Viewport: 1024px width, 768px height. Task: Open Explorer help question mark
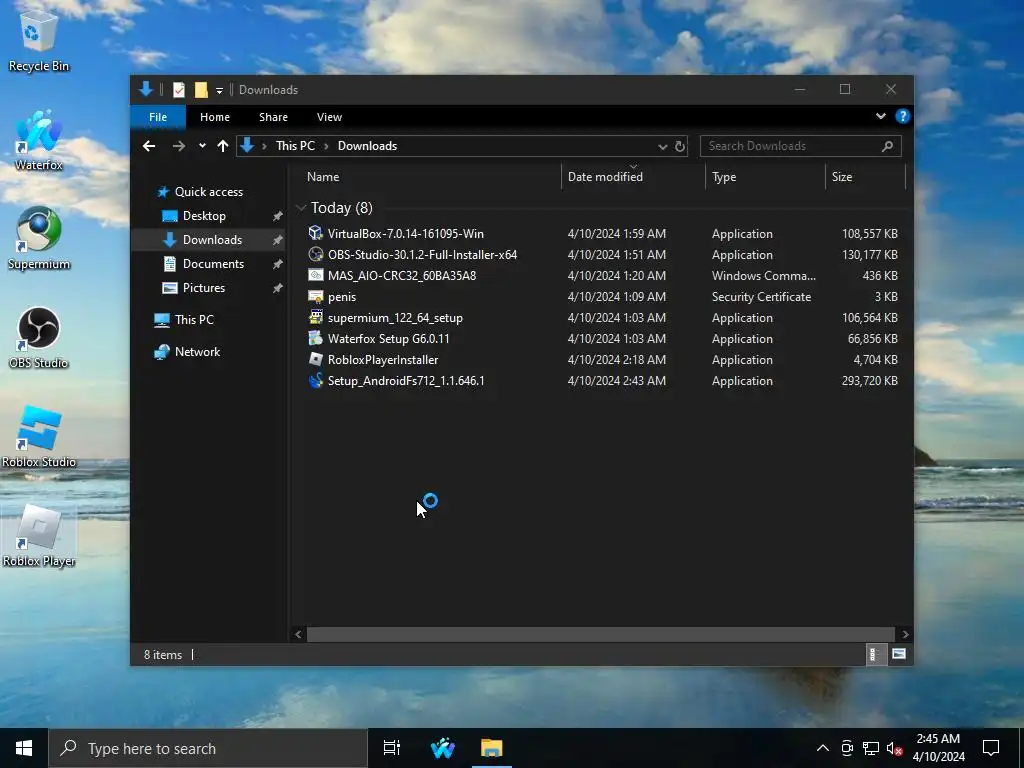pos(903,116)
